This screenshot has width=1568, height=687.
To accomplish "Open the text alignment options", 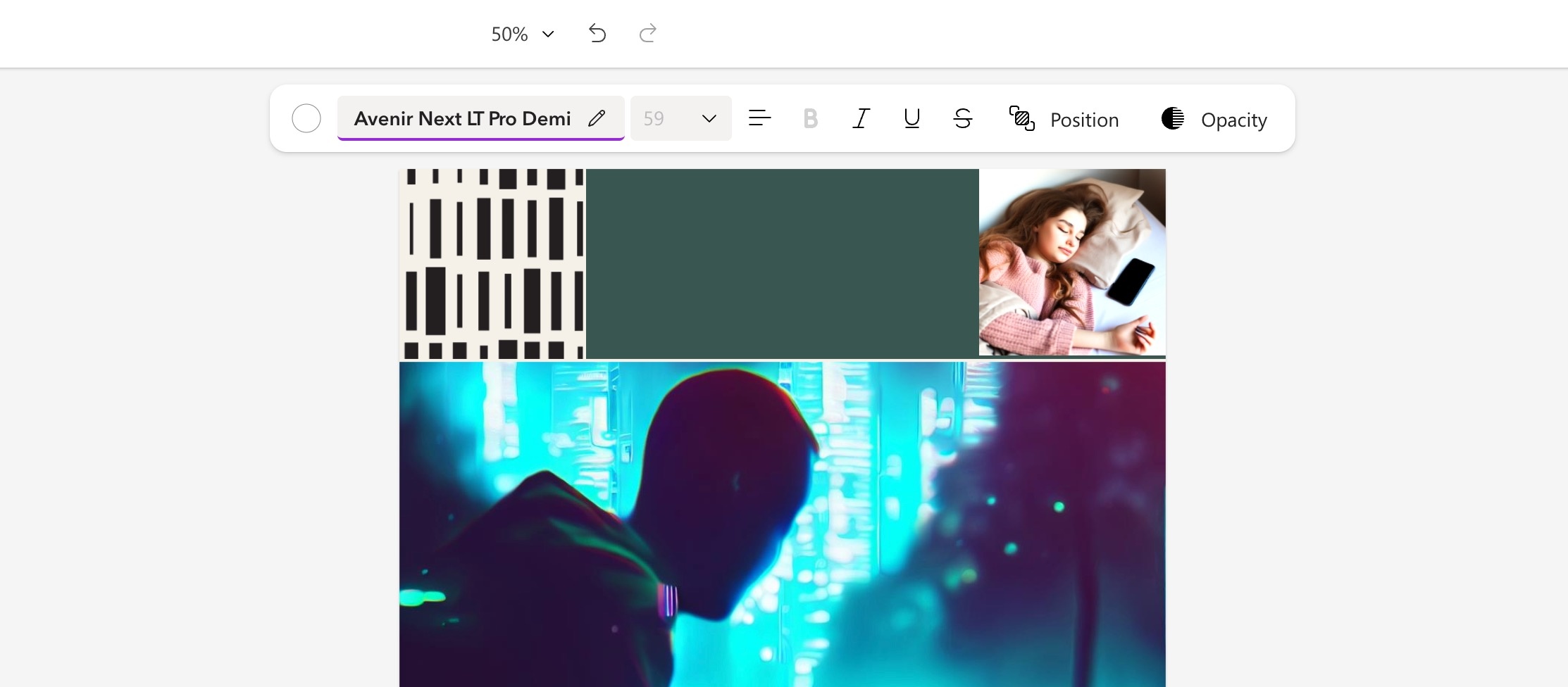I will coord(759,118).
